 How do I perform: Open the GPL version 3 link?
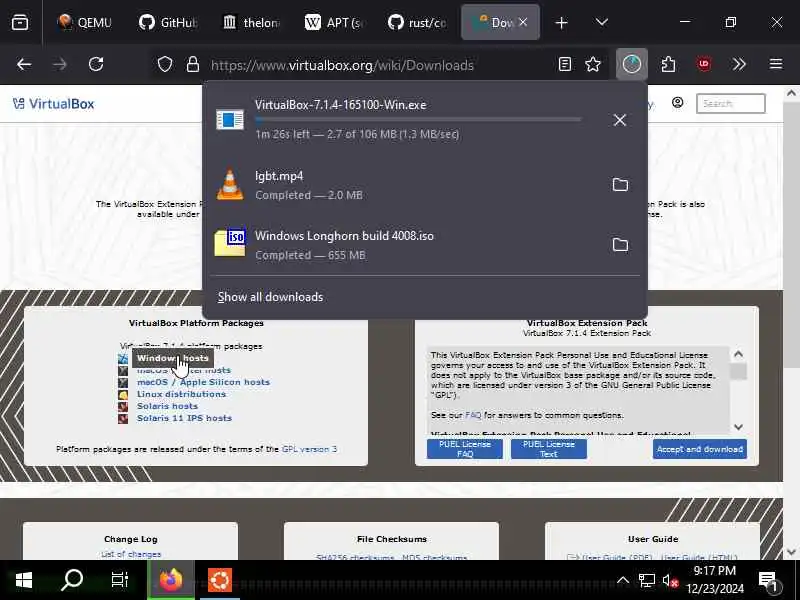click(x=309, y=449)
